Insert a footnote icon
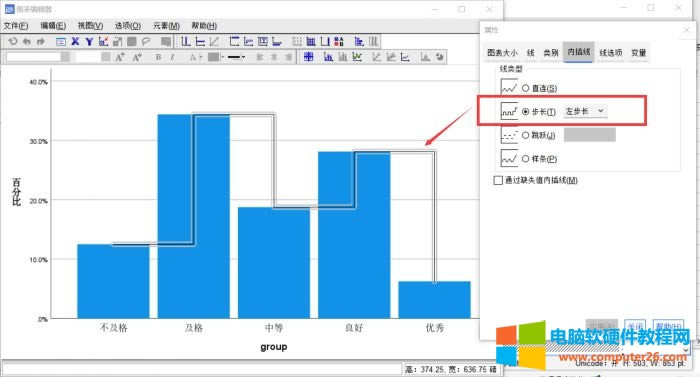700x377 pixels. [x=277, y=42]
